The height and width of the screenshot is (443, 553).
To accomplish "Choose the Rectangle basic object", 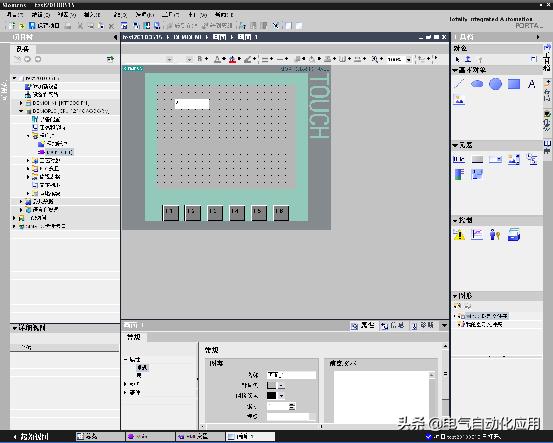I will tap(514, 84).
